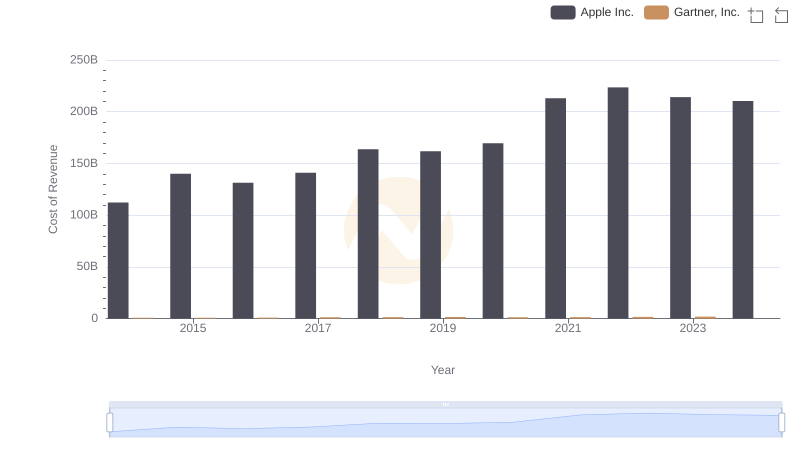Click the 2021 x-axis label
Screen dimensions: 800x461
[x=568, y=328]
